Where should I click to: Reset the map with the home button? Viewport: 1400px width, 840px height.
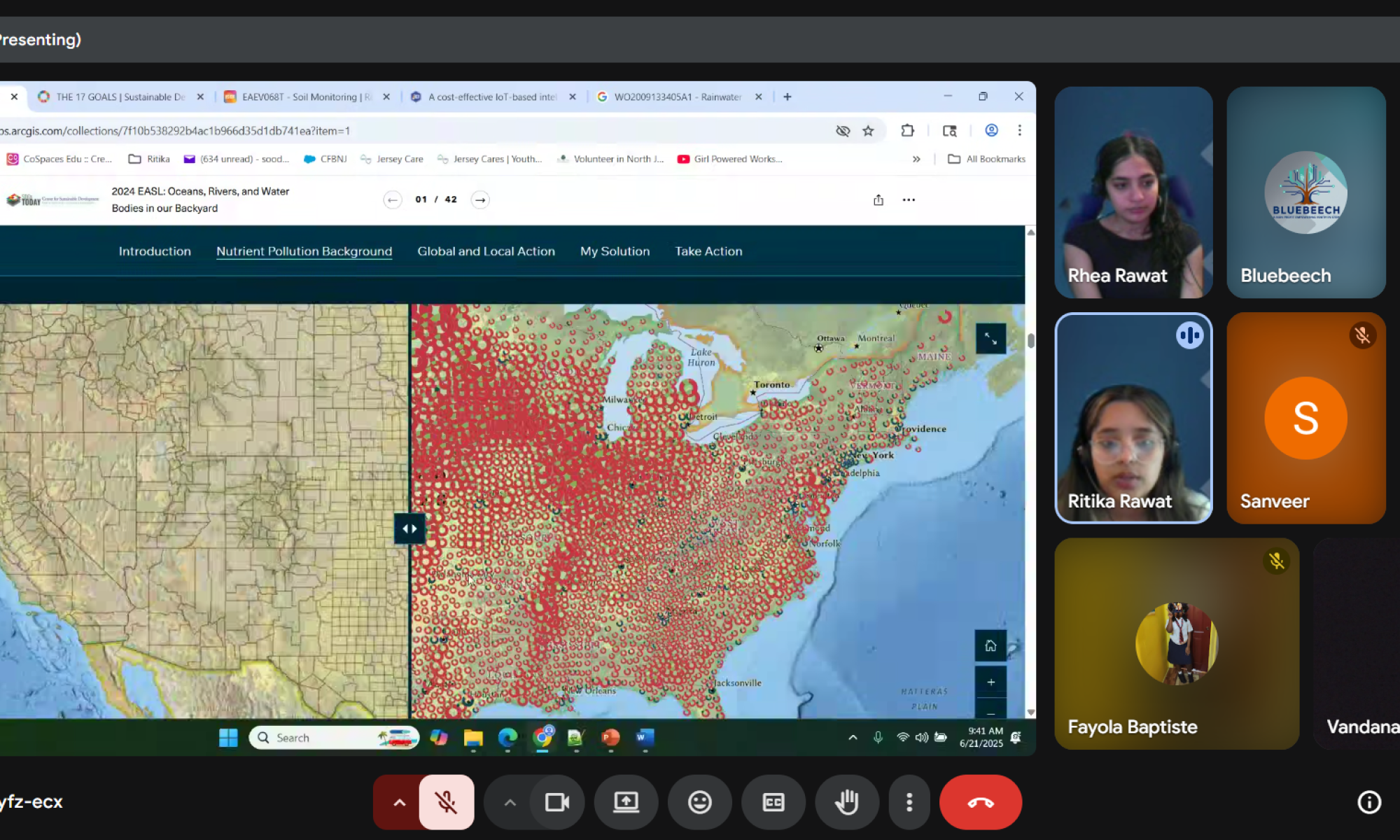pyautogui.click(x=990, y=645)
